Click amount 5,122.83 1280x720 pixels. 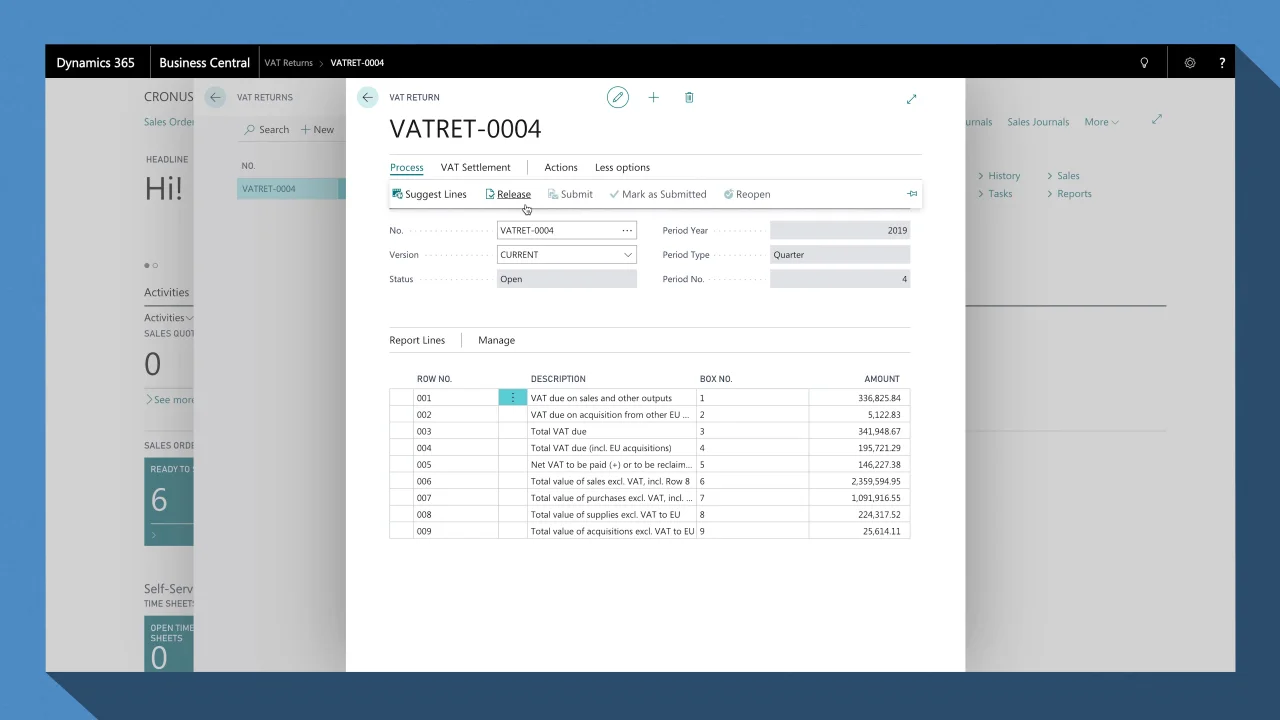coord(884,415)
